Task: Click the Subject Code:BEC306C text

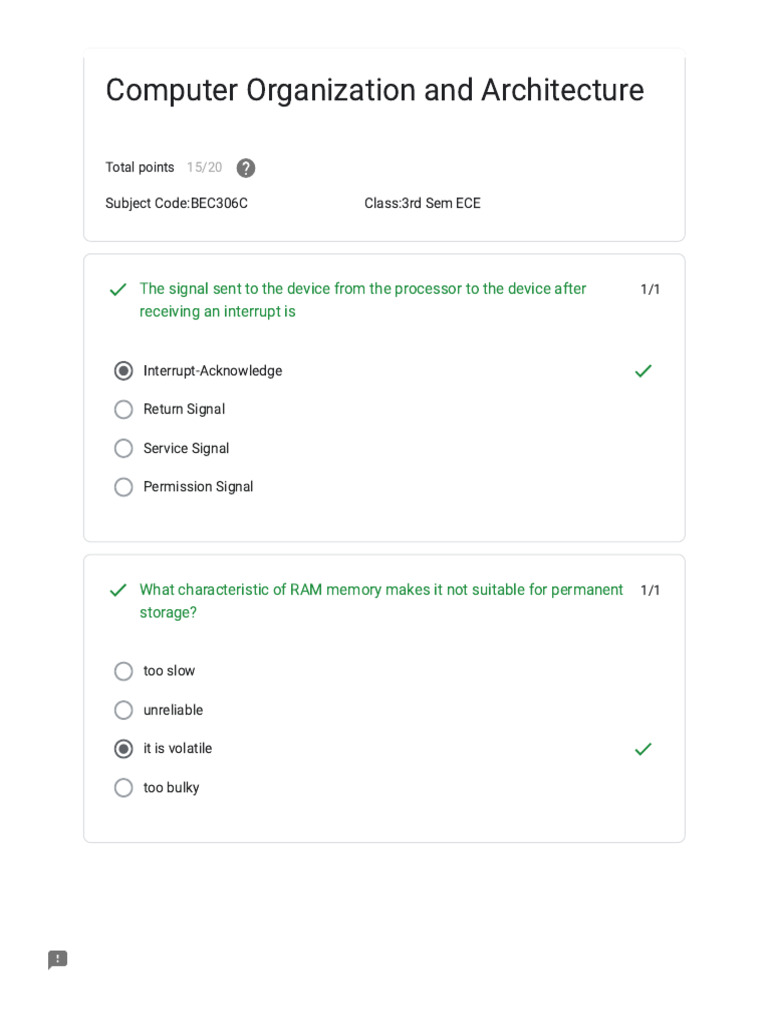Action: [x=176, y=203]
